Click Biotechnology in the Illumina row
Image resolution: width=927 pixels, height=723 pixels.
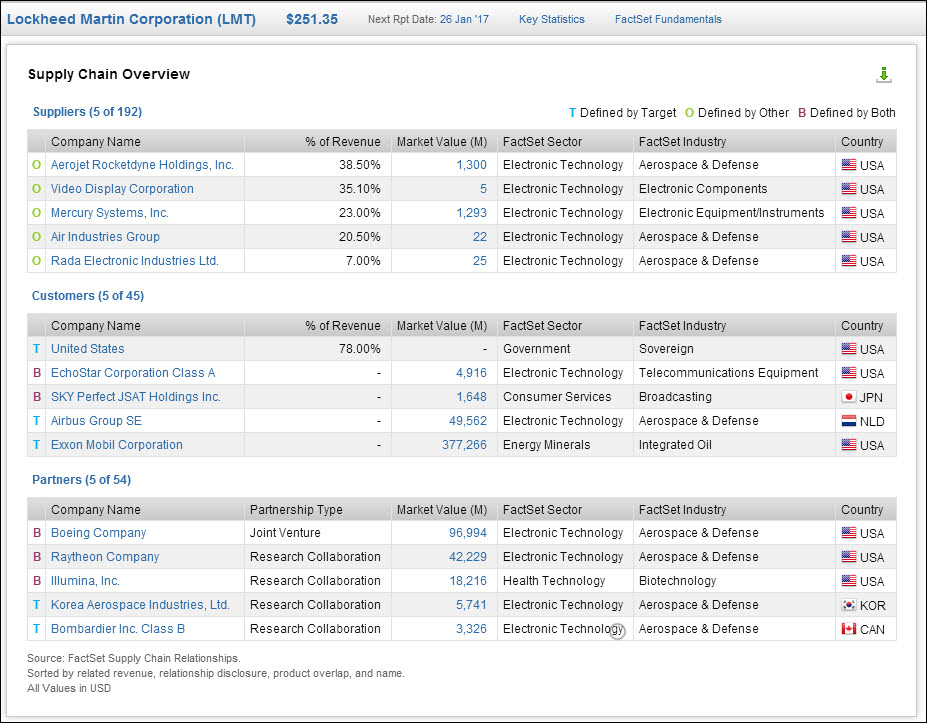(x=678, y=581)
